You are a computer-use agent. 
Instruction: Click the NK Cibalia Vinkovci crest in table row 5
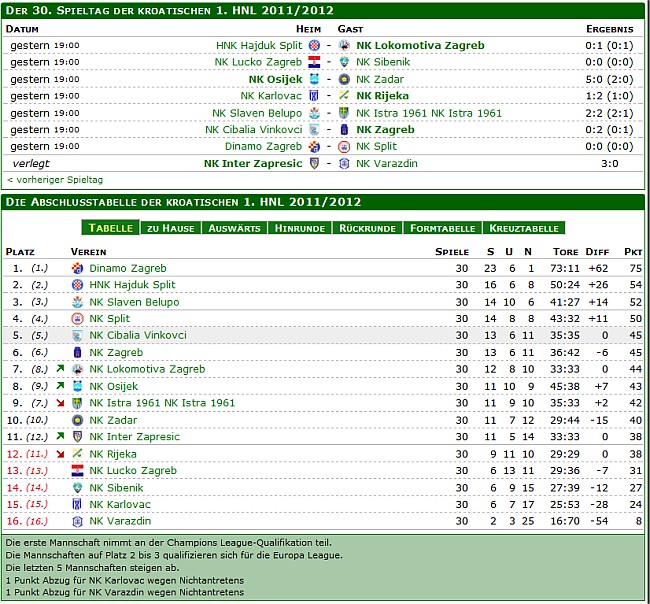point(77,335)
